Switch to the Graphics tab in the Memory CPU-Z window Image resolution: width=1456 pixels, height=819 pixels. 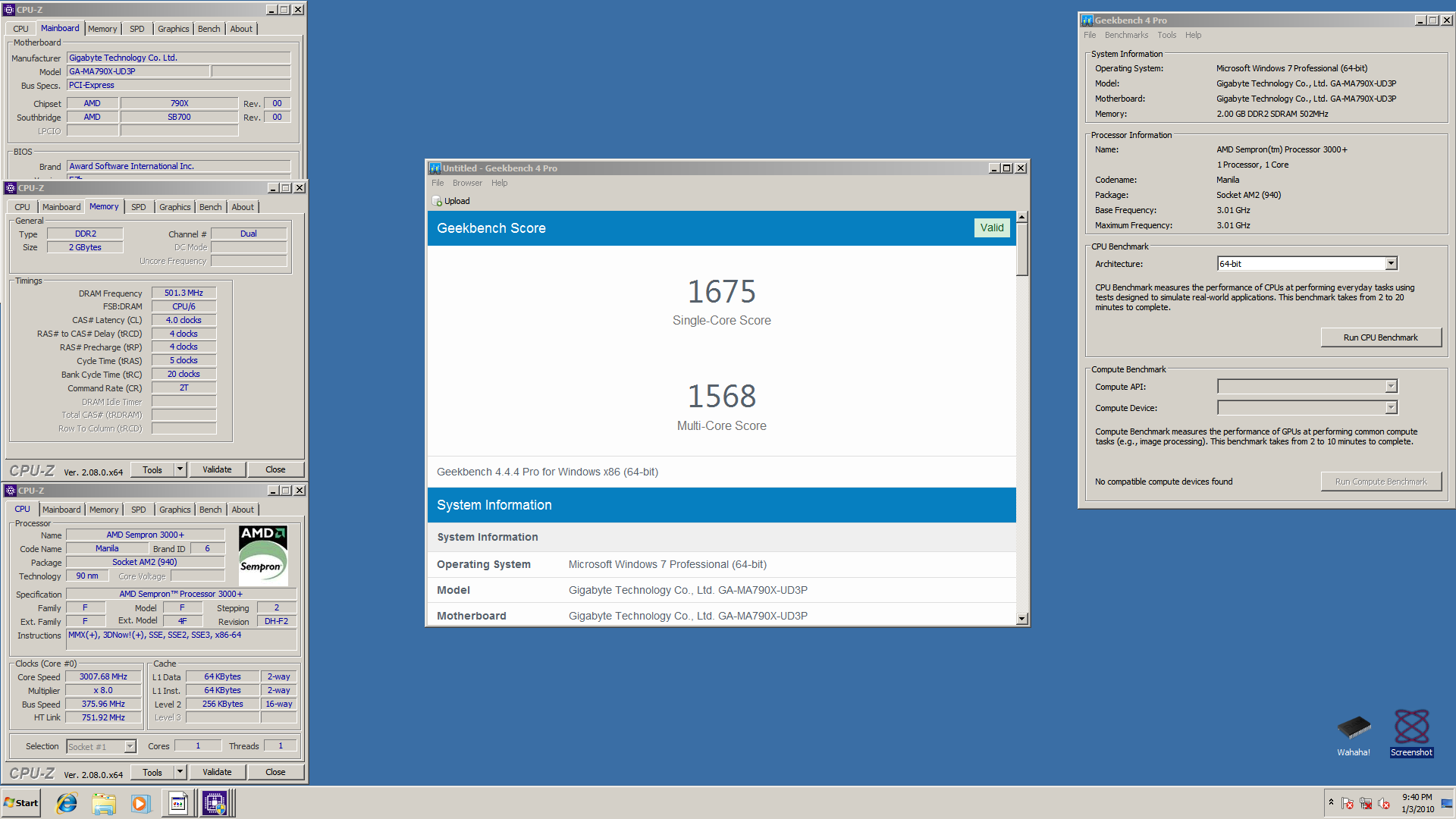(175, 207)
